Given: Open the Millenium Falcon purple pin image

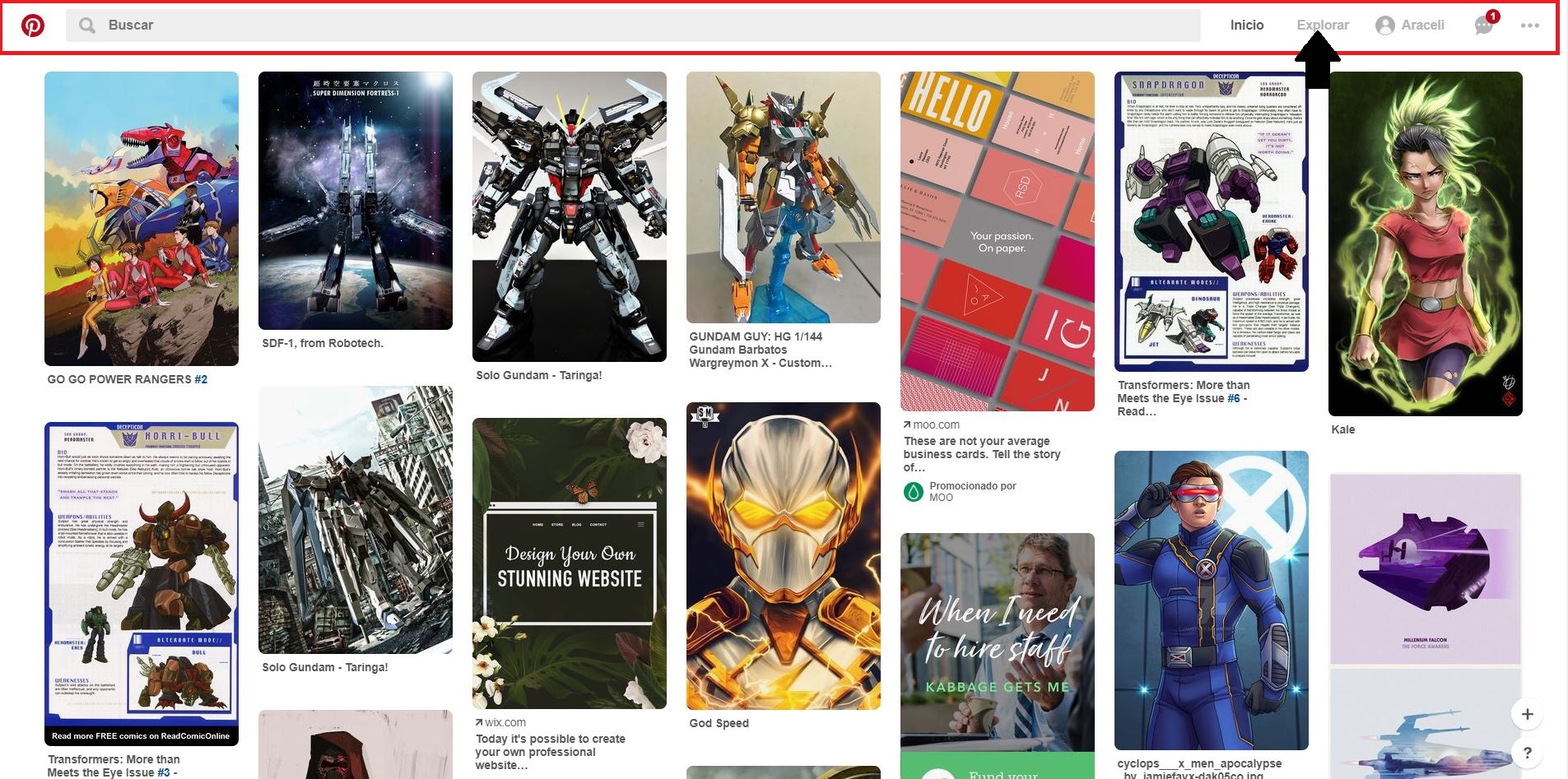Looking at the screenshot, I should 1426,568.
